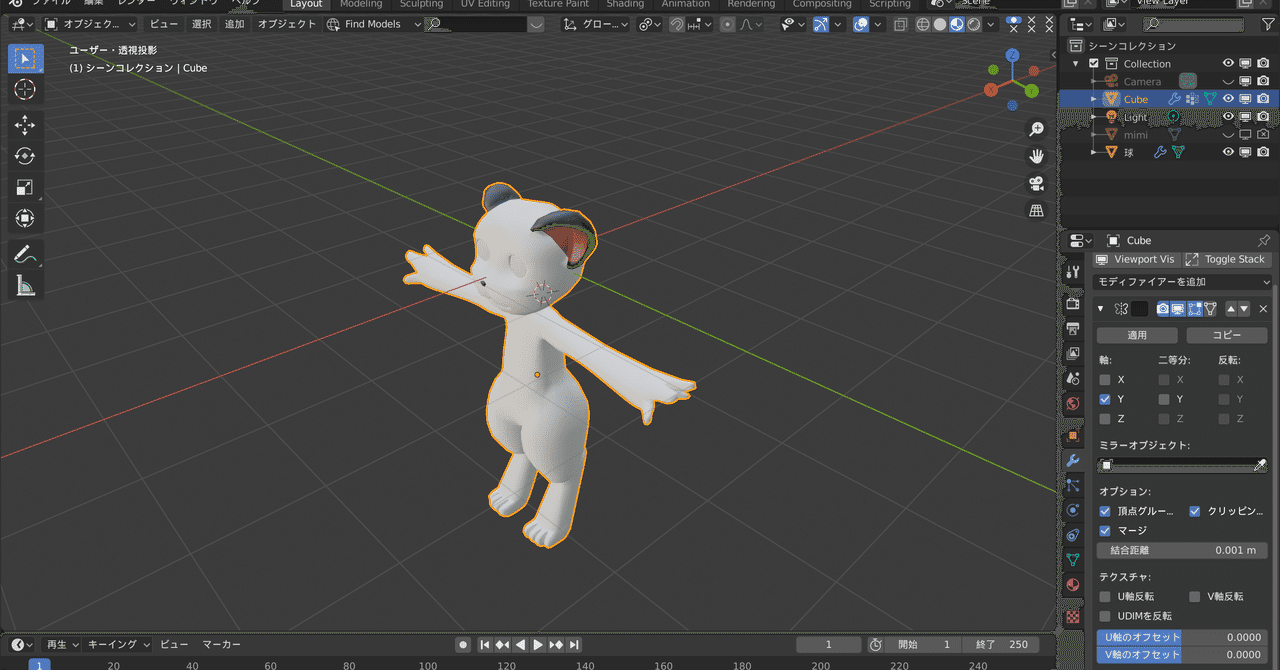The image size is (1280, 670).
Task: Open the 再生 playback dropdown
Action: [62, 645]
